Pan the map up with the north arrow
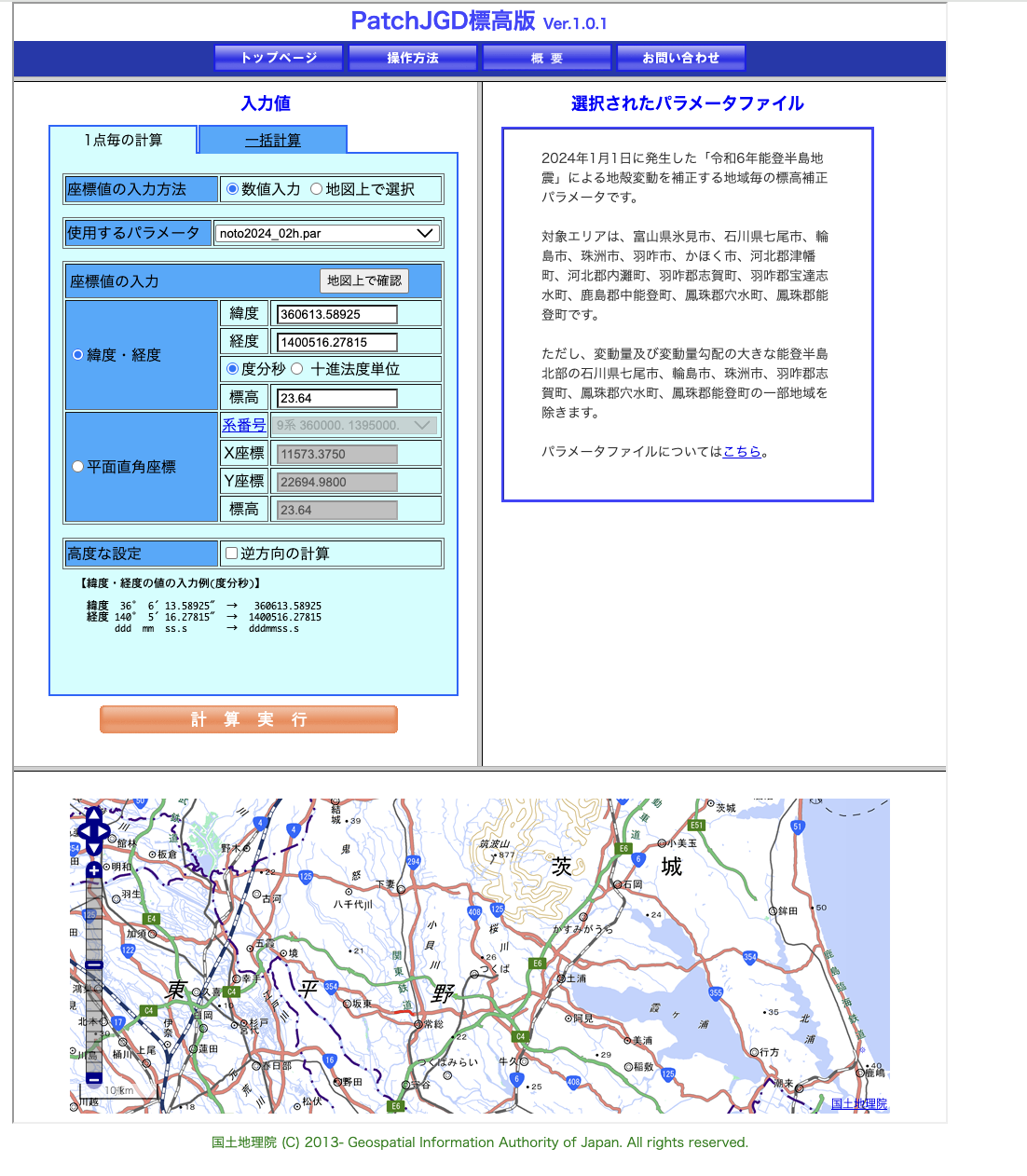 tap(93, 815)
